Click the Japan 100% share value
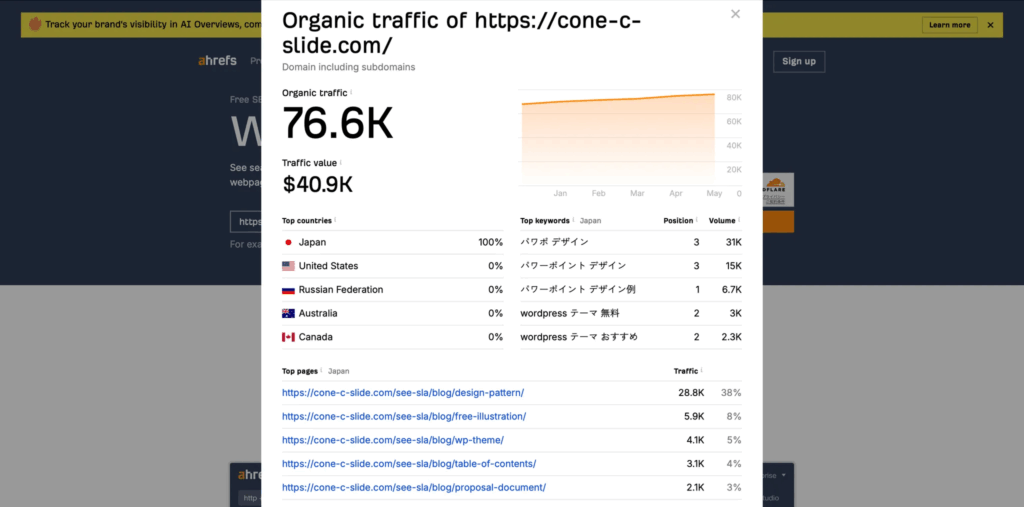This screenshot has height=507, width=1024. click(x=490, y=242)
